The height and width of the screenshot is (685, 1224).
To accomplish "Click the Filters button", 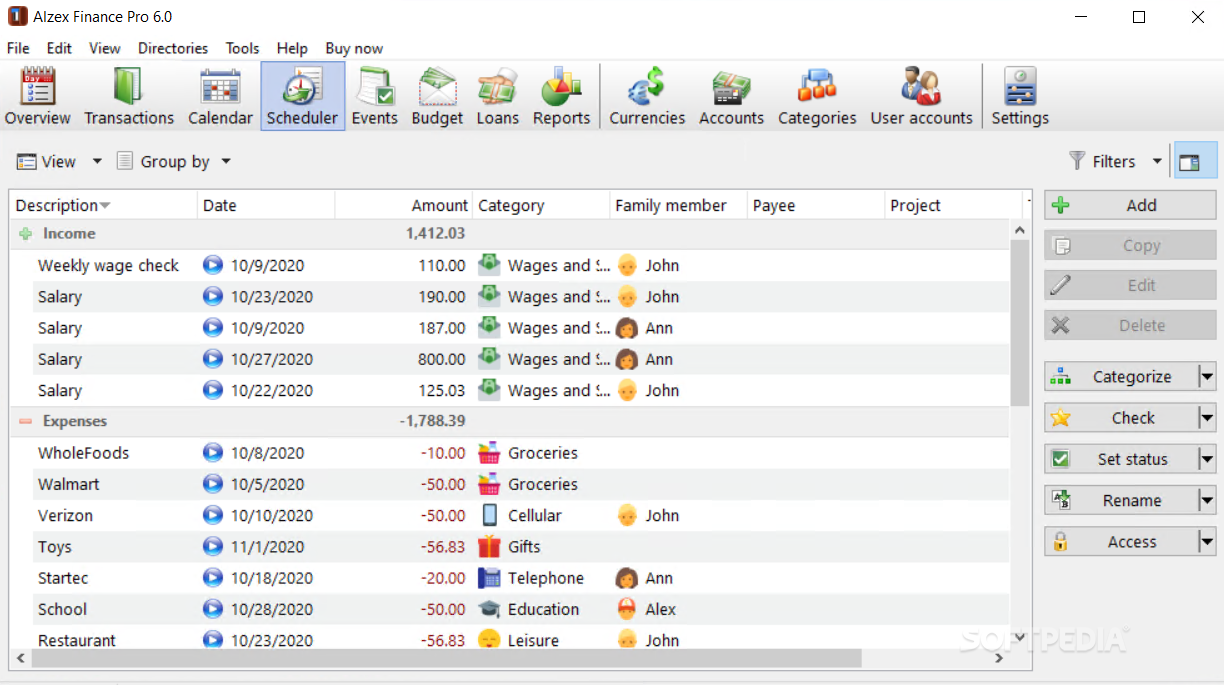I will [1103, 161].
